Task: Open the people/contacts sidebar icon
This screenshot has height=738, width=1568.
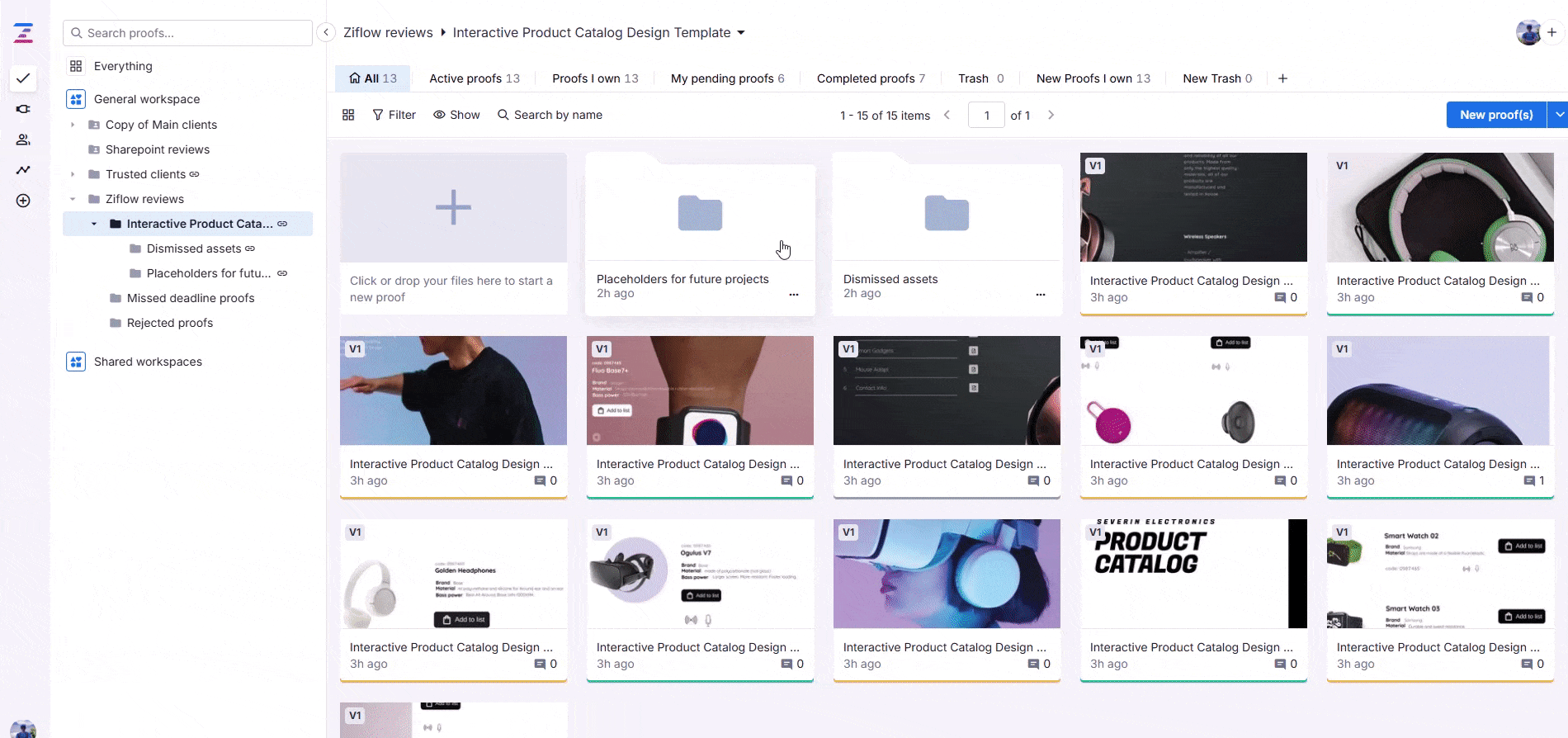Action: point(23,140)
